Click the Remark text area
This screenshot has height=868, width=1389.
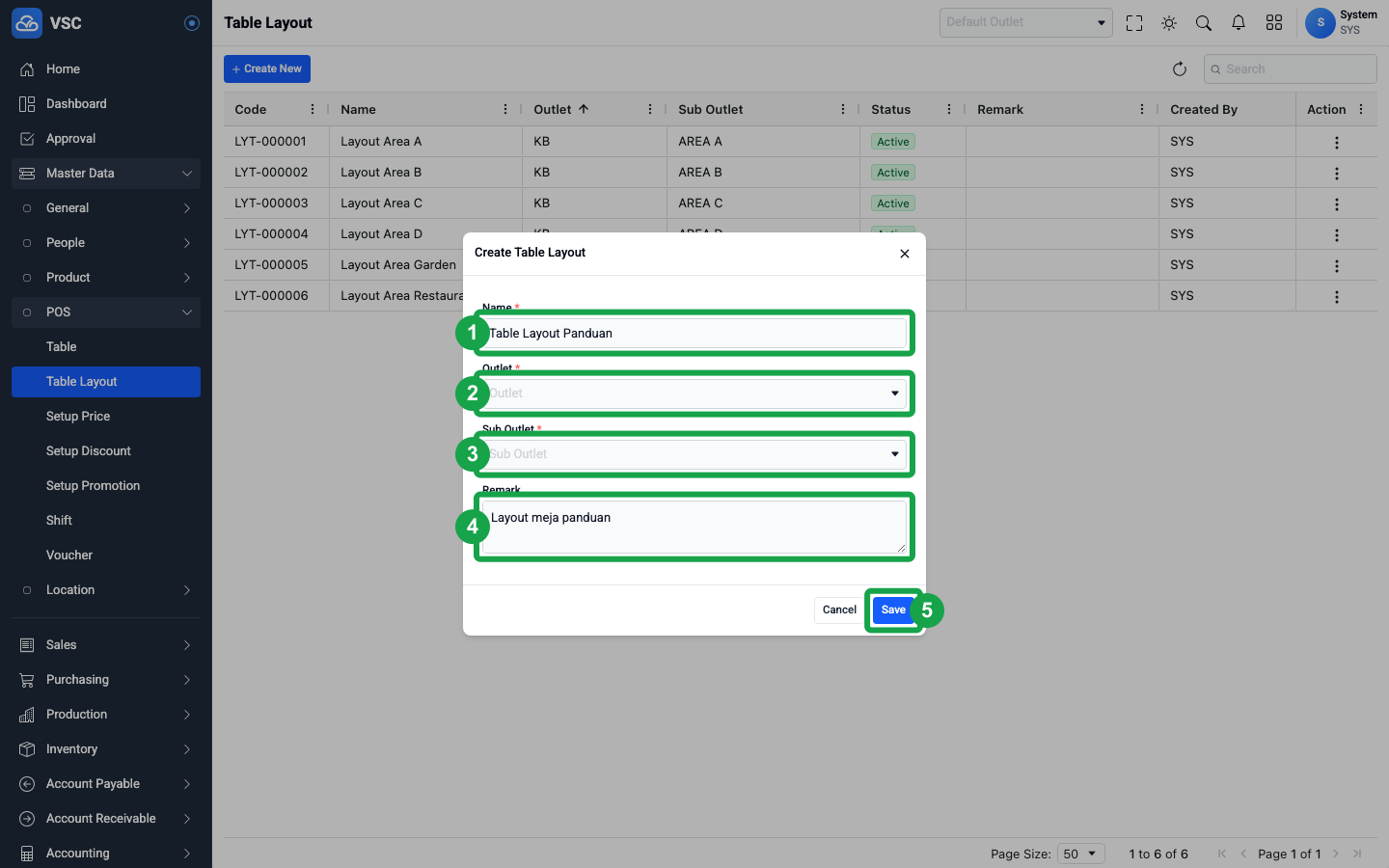click(694, 527)
